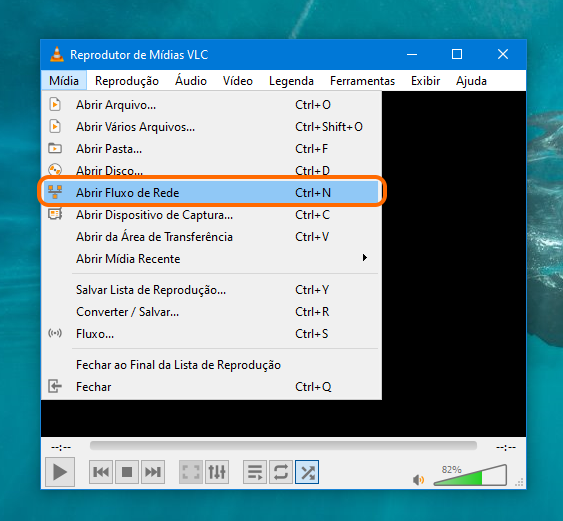Toggle the playlist view icon
563x521 pixels.
255,472
